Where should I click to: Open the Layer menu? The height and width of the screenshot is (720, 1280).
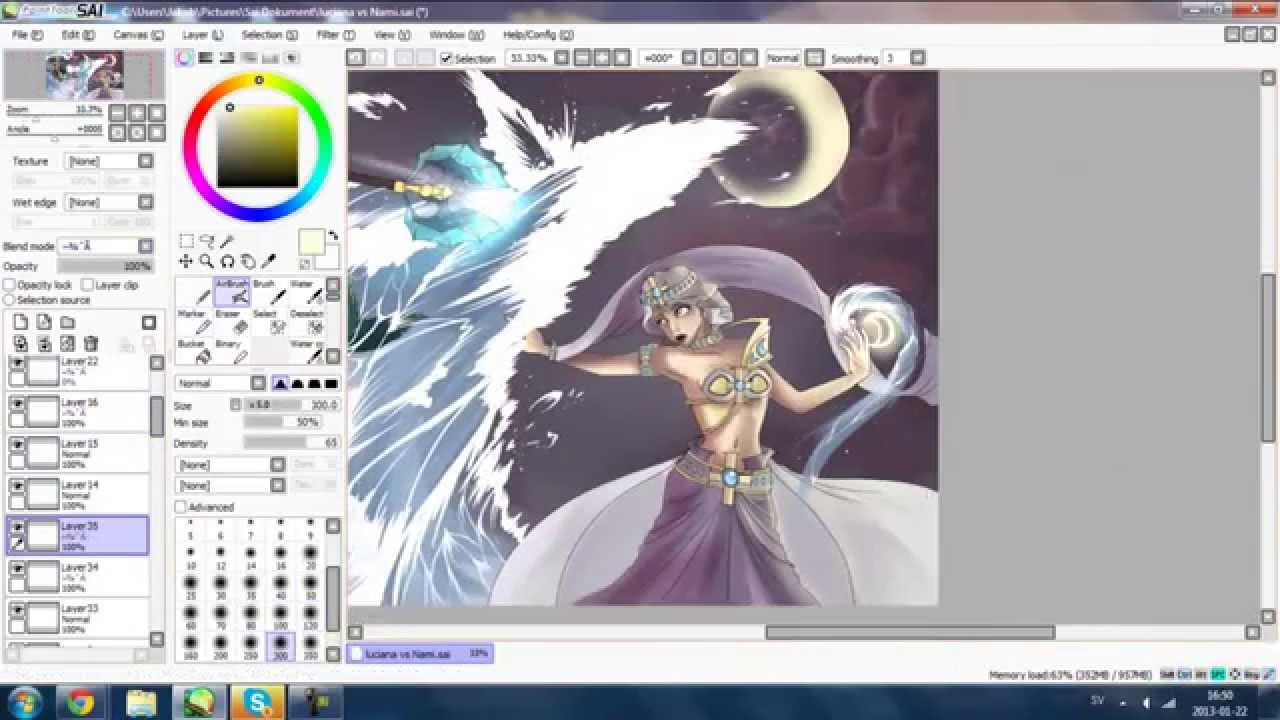(x=202, y=34)
